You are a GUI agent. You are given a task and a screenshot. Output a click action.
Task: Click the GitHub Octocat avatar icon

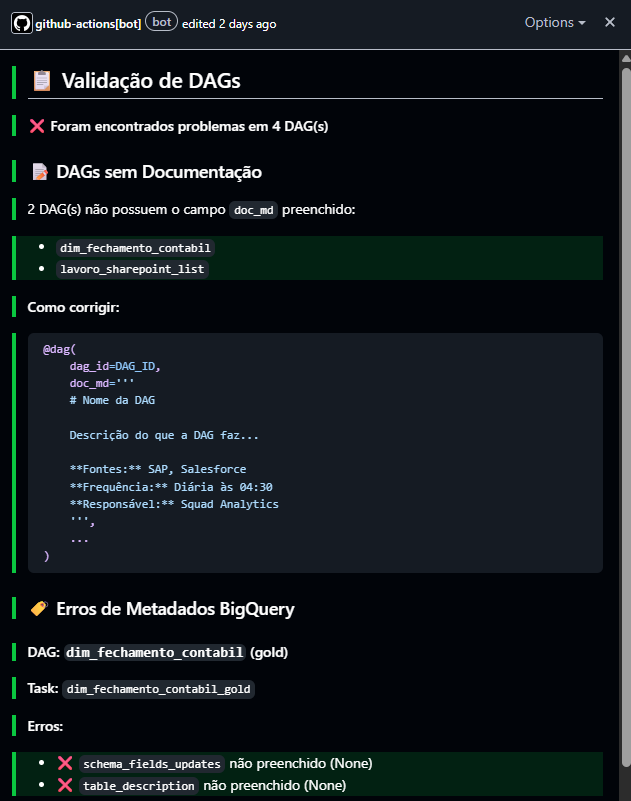[x=22, y=23]
